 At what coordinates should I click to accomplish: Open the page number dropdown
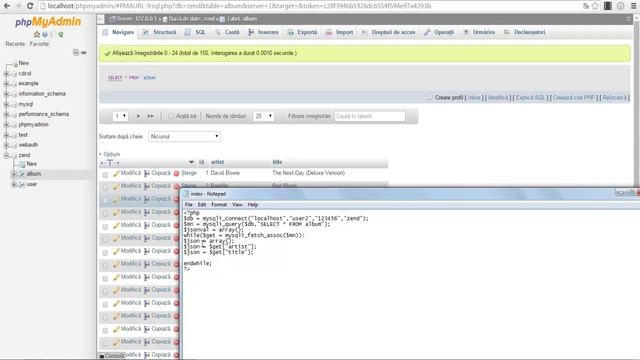click(120, 116)
